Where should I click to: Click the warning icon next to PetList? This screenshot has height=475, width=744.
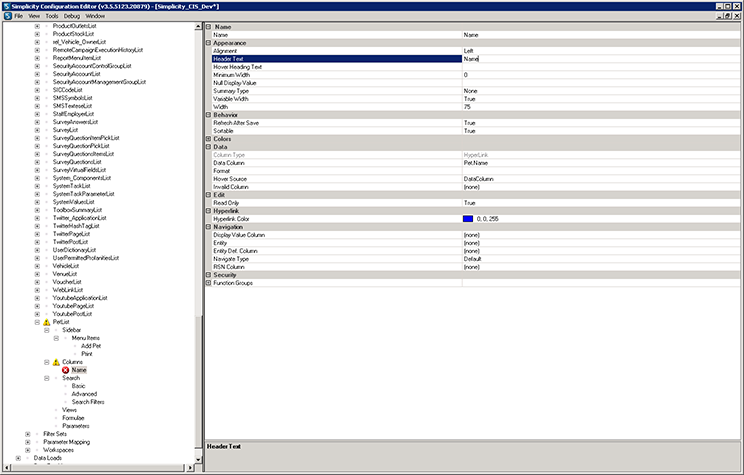click(46, 322)
